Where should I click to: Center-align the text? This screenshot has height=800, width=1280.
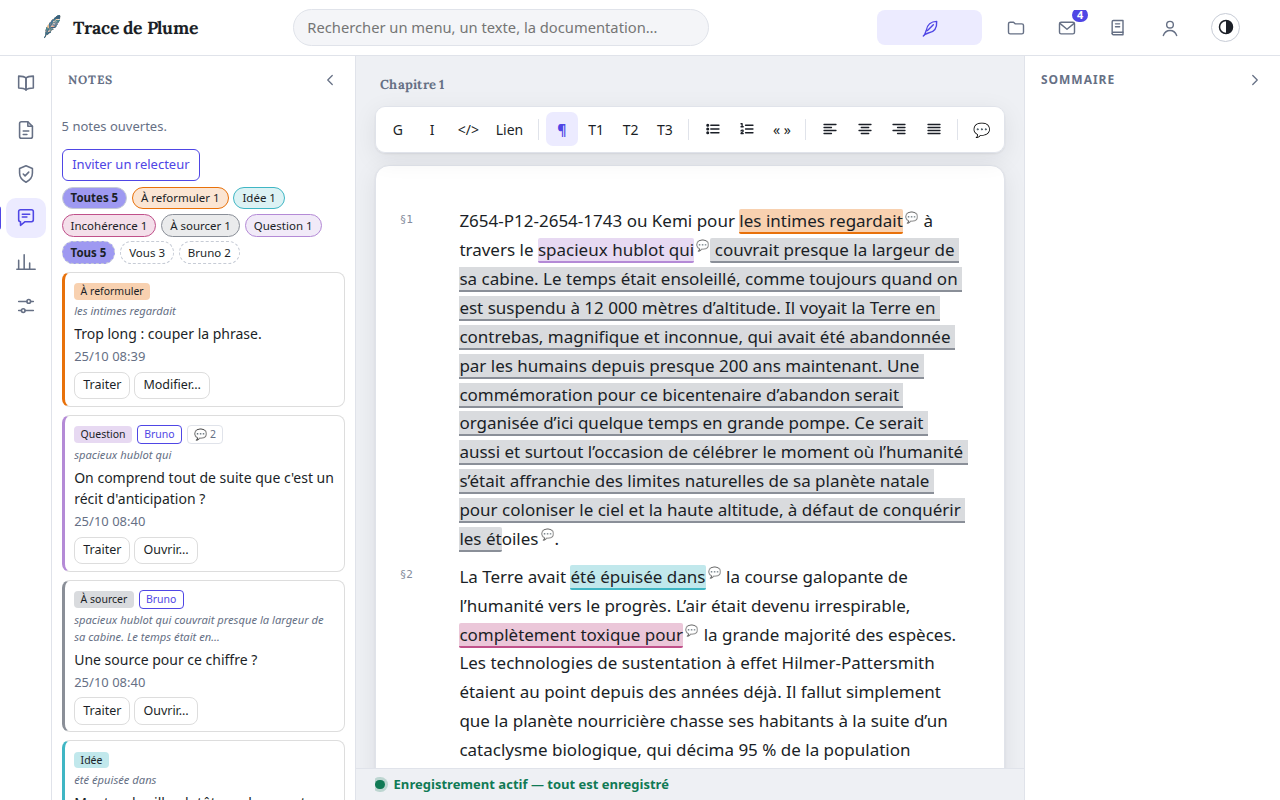pyautogui.click(x=865, y=129)
